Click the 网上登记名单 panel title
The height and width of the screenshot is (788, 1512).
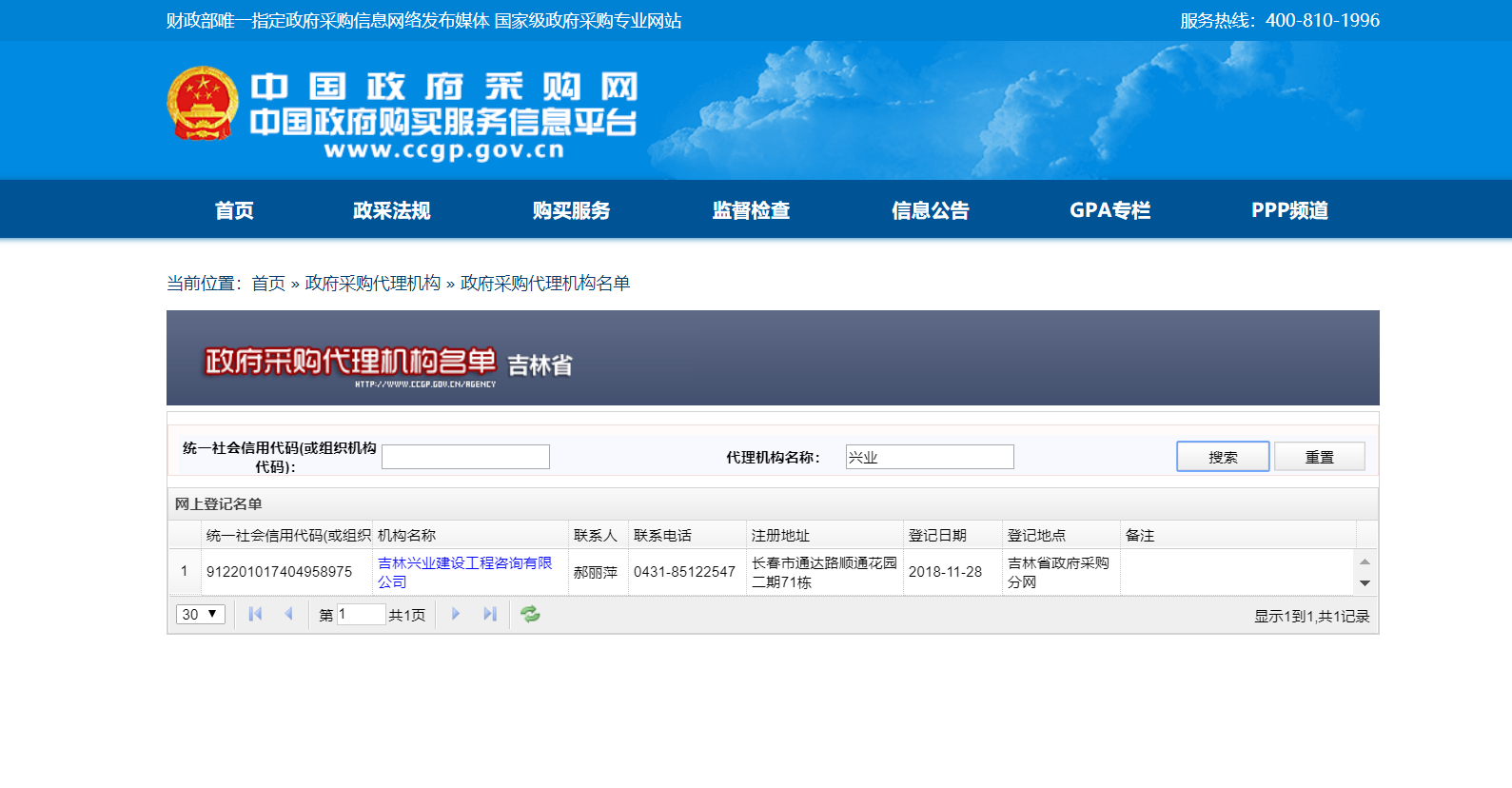pyautogui.click(x=219, y=504)
